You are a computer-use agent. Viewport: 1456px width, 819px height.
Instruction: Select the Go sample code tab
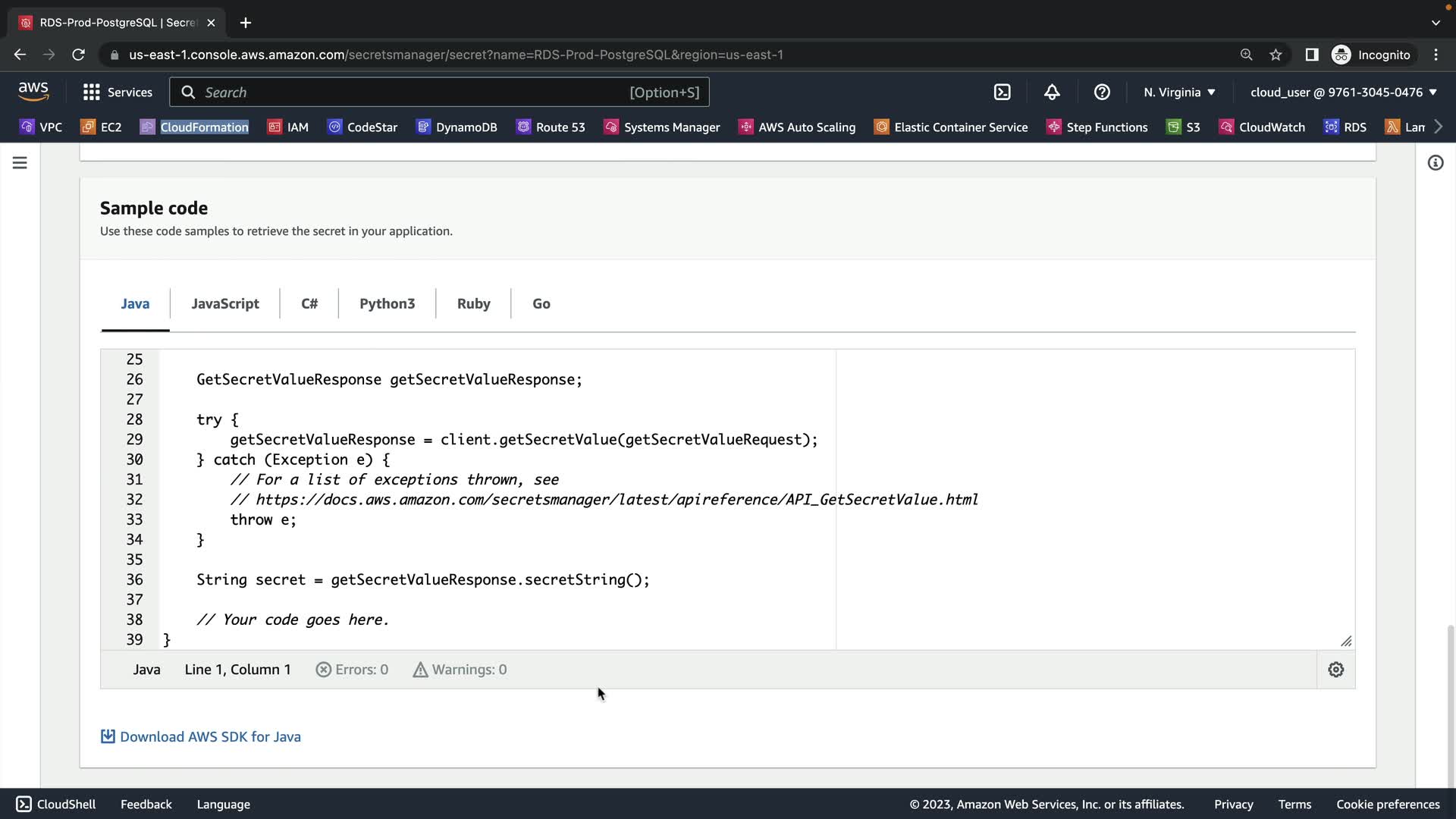pos(541,303)
